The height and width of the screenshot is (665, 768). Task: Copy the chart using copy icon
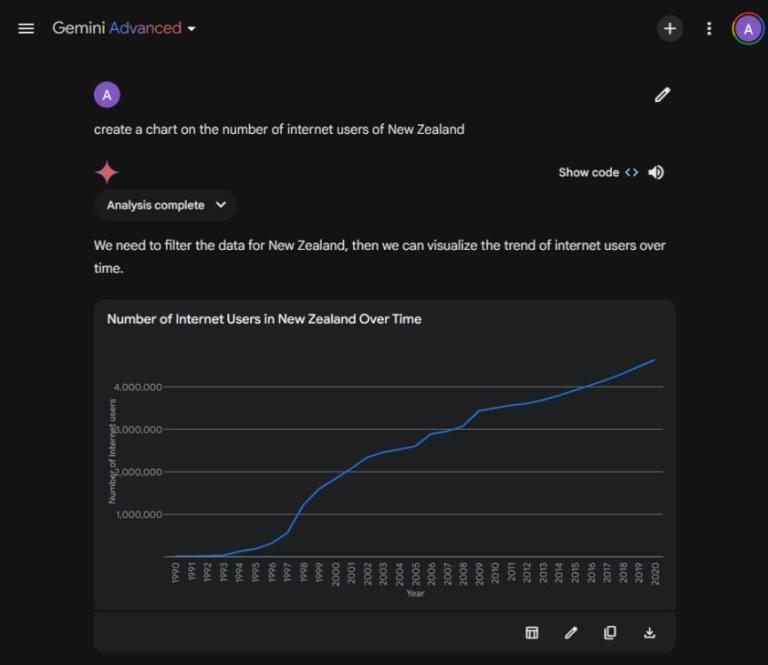click(x=610, y=632)
